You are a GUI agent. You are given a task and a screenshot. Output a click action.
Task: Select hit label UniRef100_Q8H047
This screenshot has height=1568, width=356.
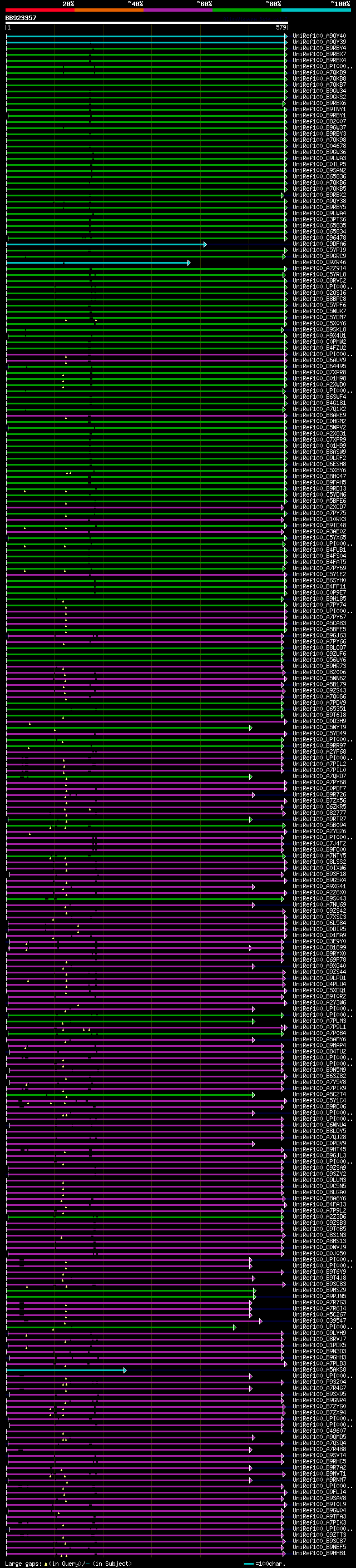[319, 477]
